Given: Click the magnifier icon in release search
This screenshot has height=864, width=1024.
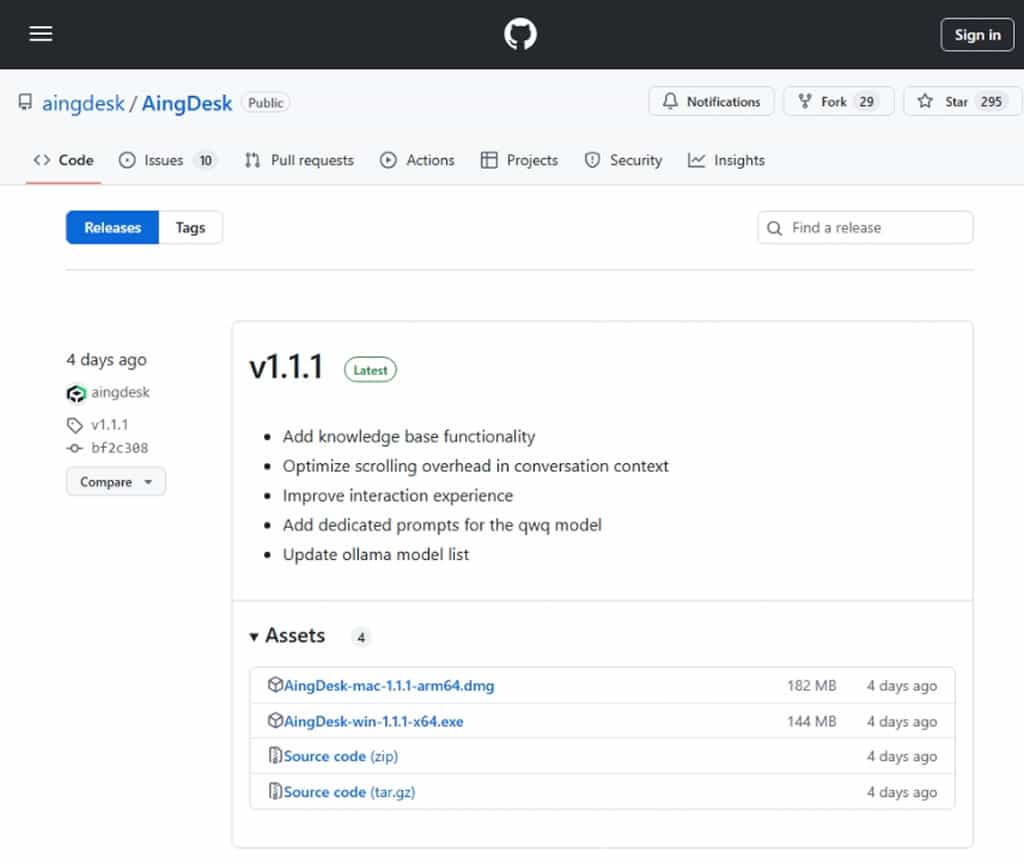Looking at the screenshot, I should (x=775, y=228).
